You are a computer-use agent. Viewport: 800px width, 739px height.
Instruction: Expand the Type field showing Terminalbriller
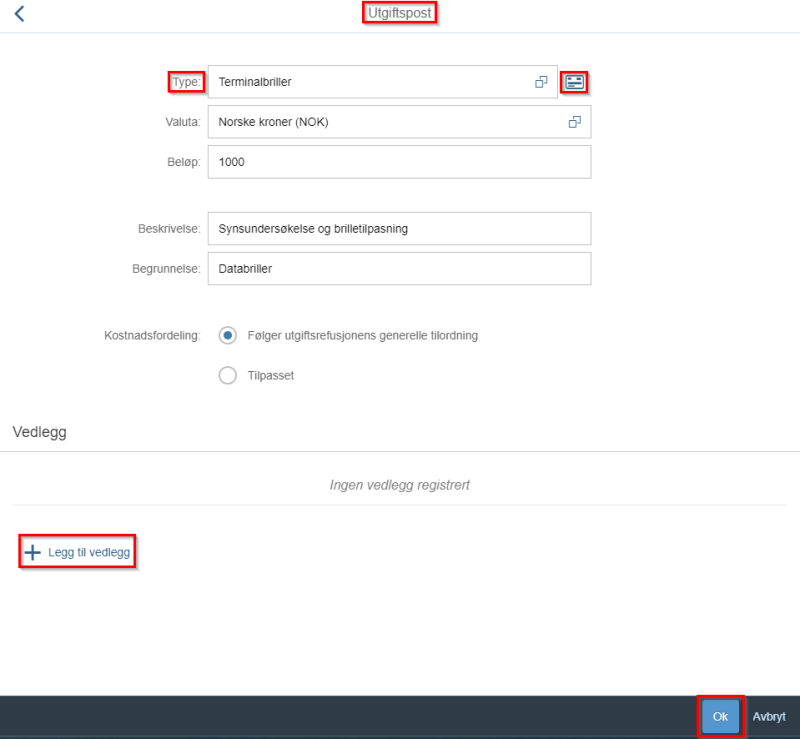click(x=383, y=82)
